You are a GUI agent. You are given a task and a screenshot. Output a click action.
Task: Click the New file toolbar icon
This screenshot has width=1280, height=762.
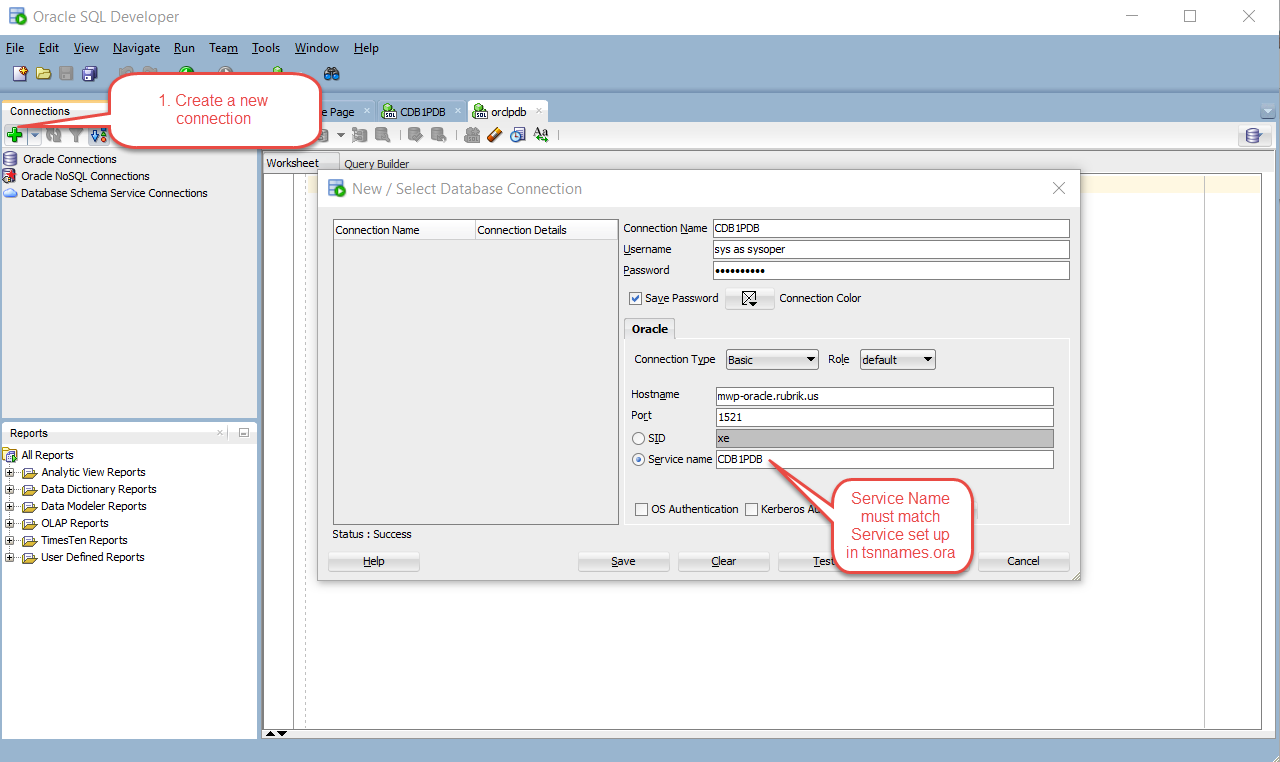click(20, 73)
